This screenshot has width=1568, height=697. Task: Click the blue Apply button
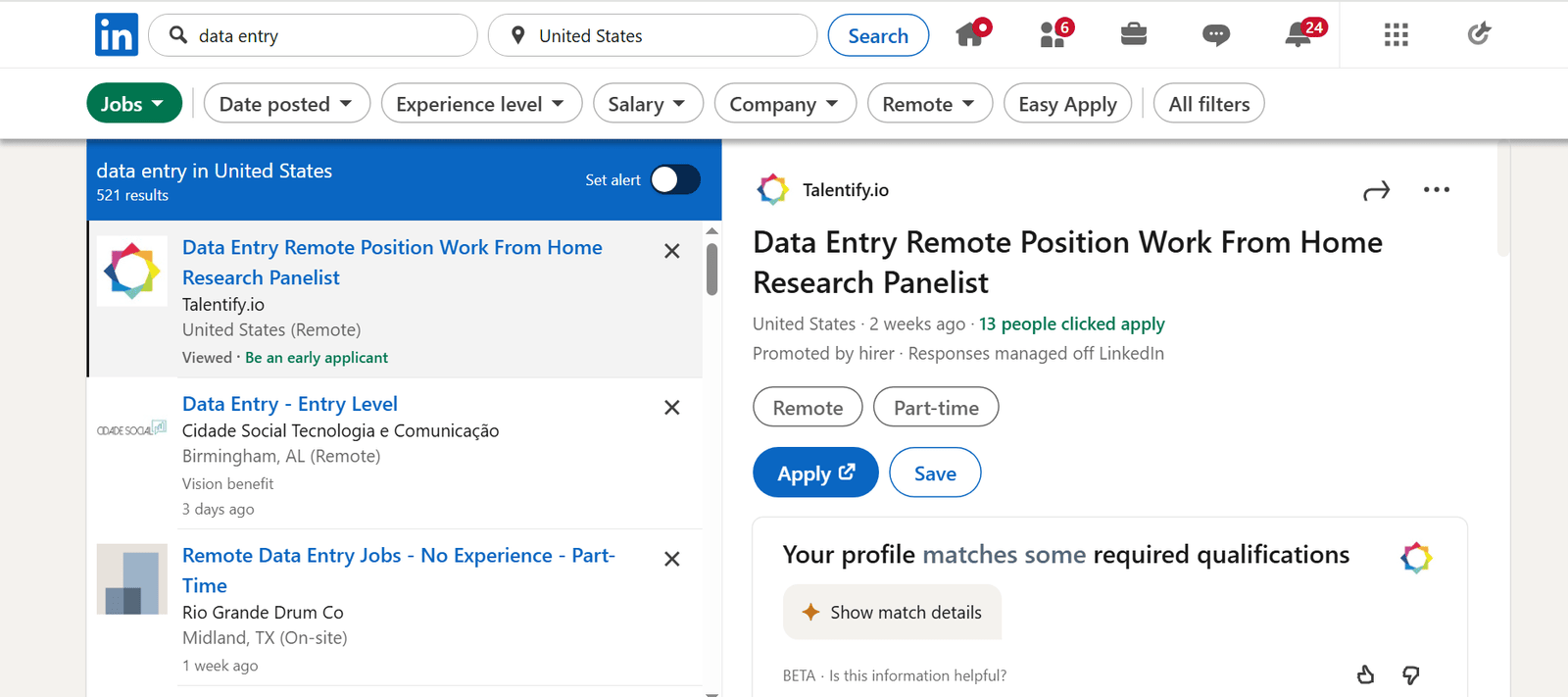coord(815,473)
